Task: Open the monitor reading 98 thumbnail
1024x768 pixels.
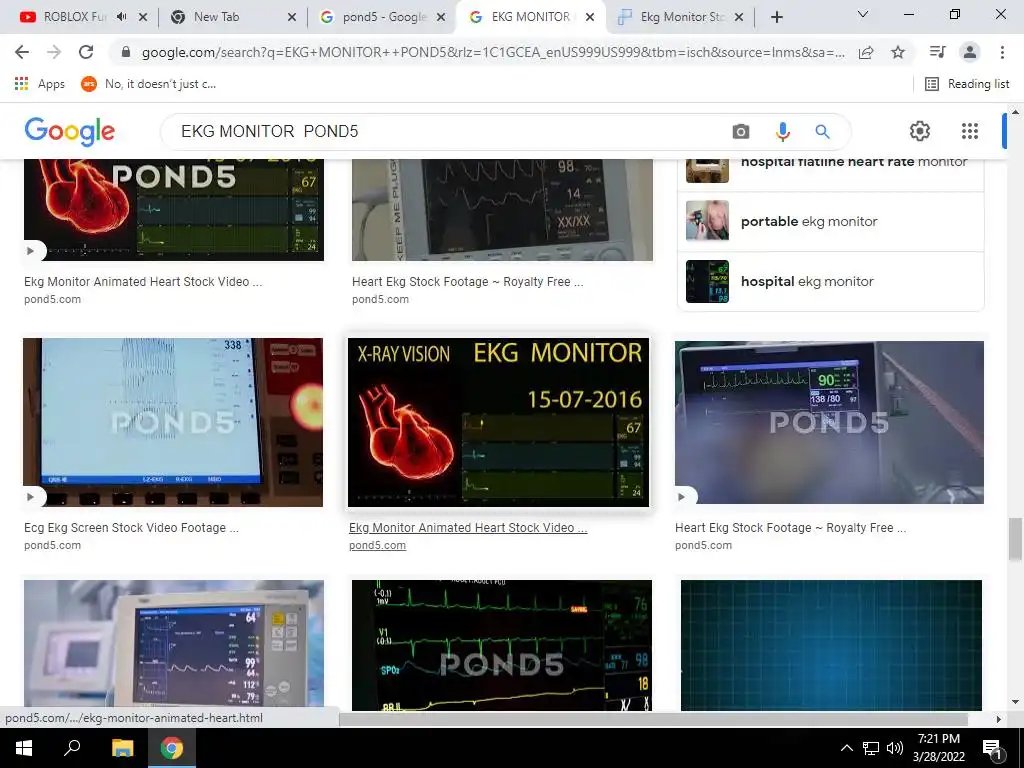Action: pyautogui.click(x=502, y=210)
